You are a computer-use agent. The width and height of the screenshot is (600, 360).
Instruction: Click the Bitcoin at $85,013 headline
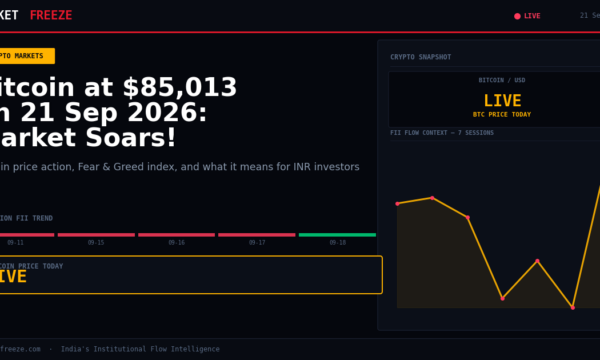pos(118,112)
